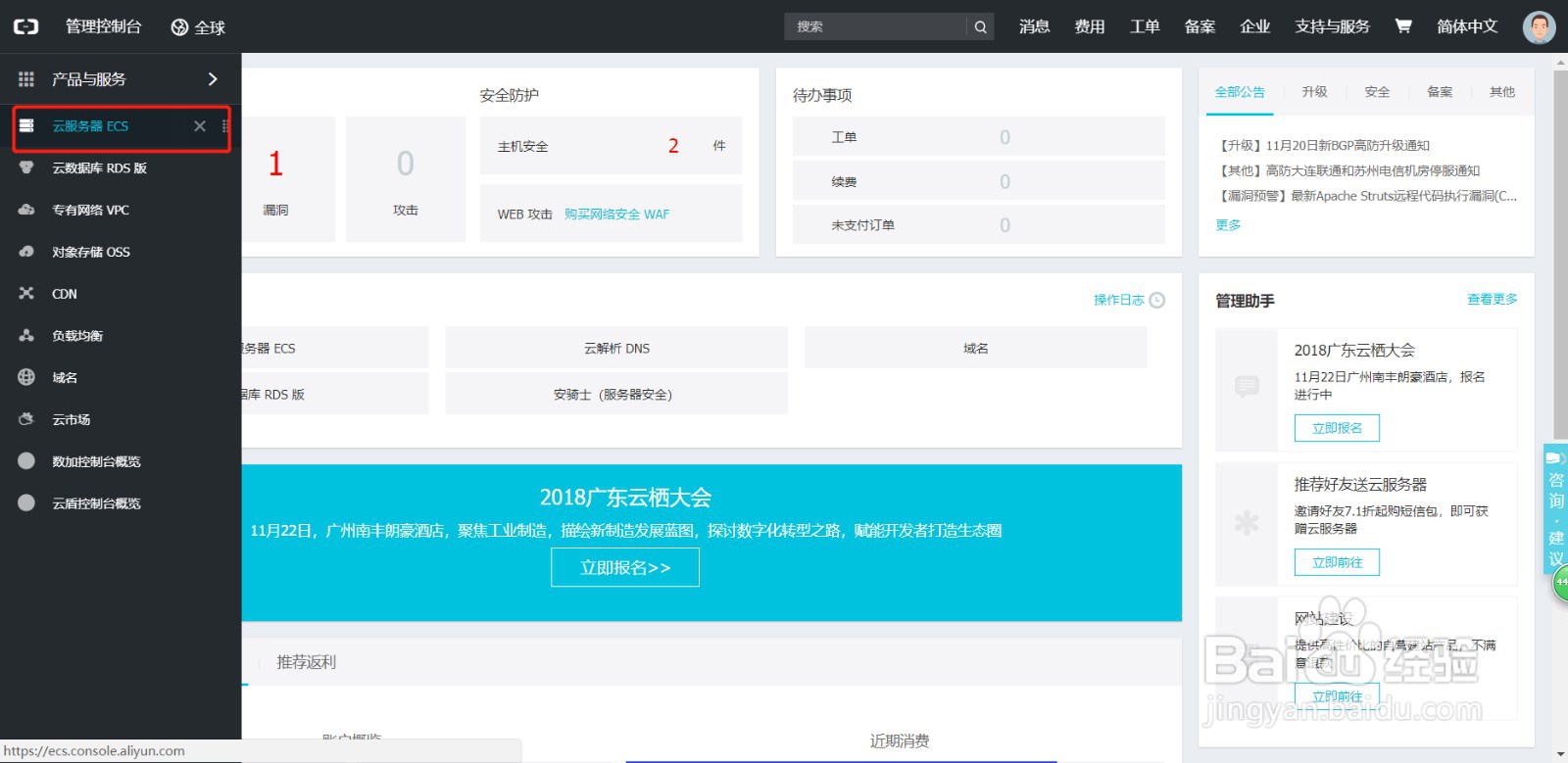Open the 未支付订单 row
The image size is (1568, 763).
point(979,224)
